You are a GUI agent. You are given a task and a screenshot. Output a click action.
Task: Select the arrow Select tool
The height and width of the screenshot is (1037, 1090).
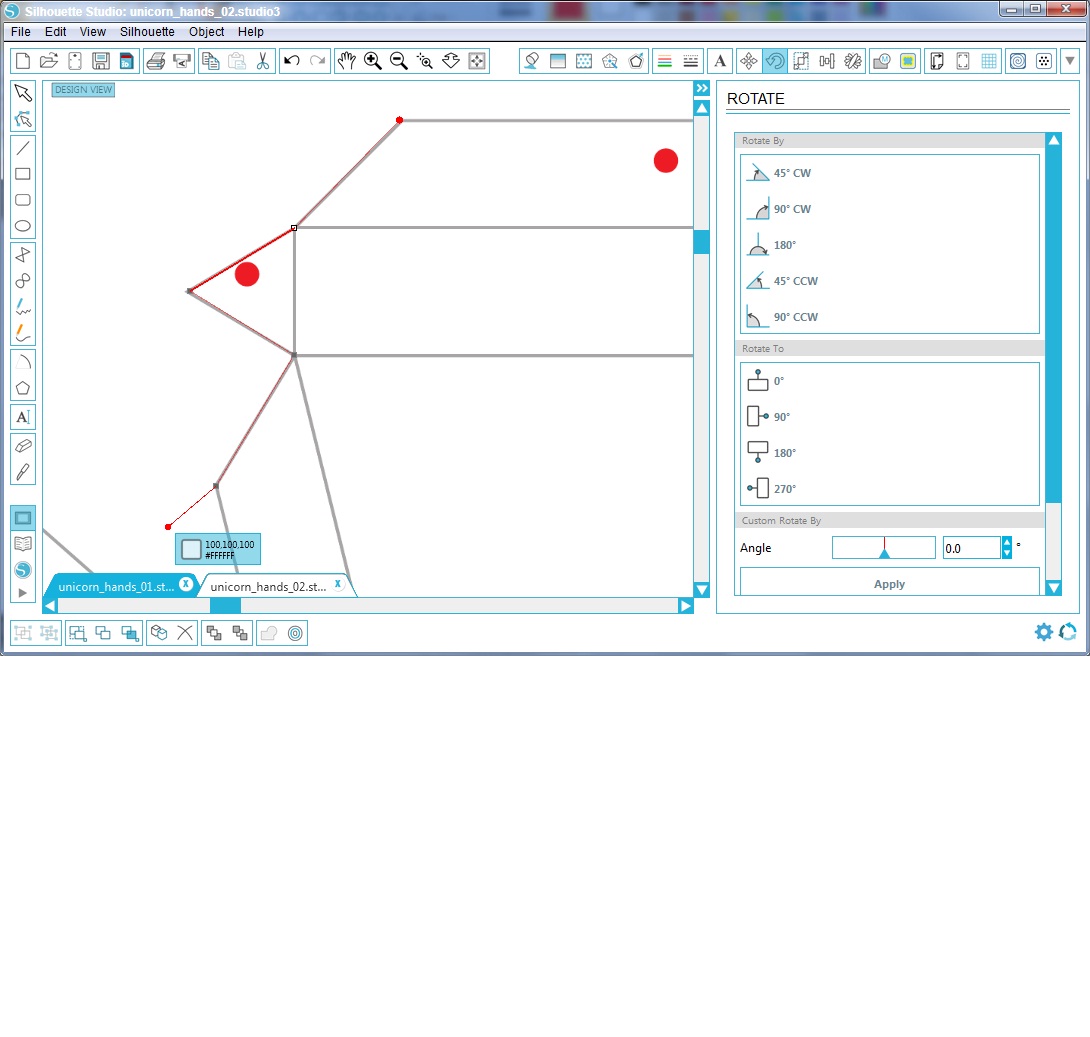(x=23, y=93)
